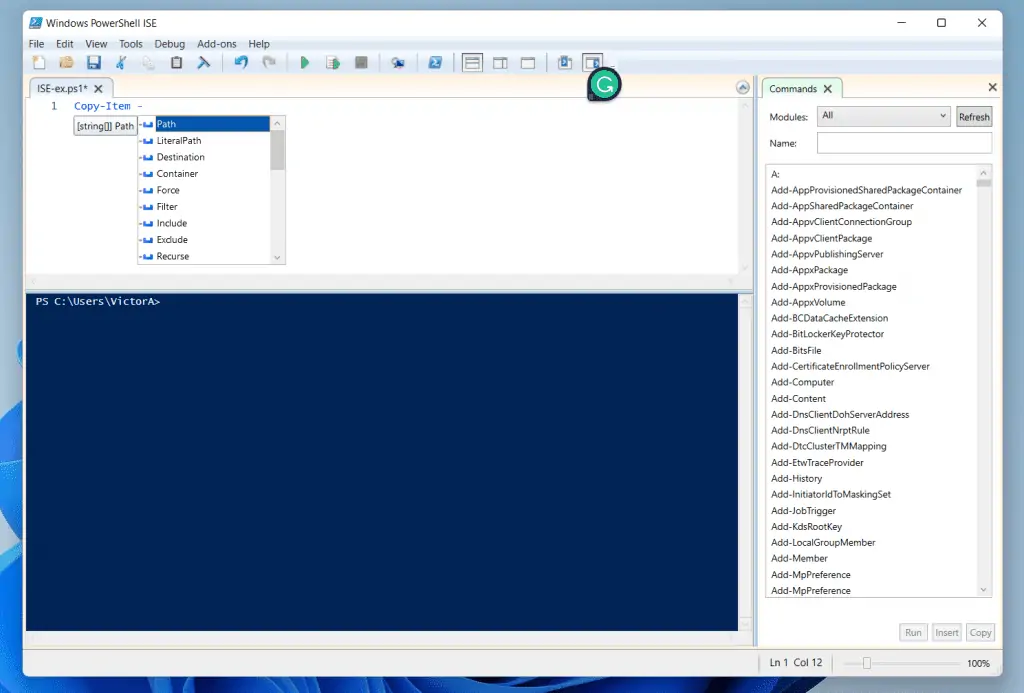Choose the Include parameter suggestion

(204, 223)
